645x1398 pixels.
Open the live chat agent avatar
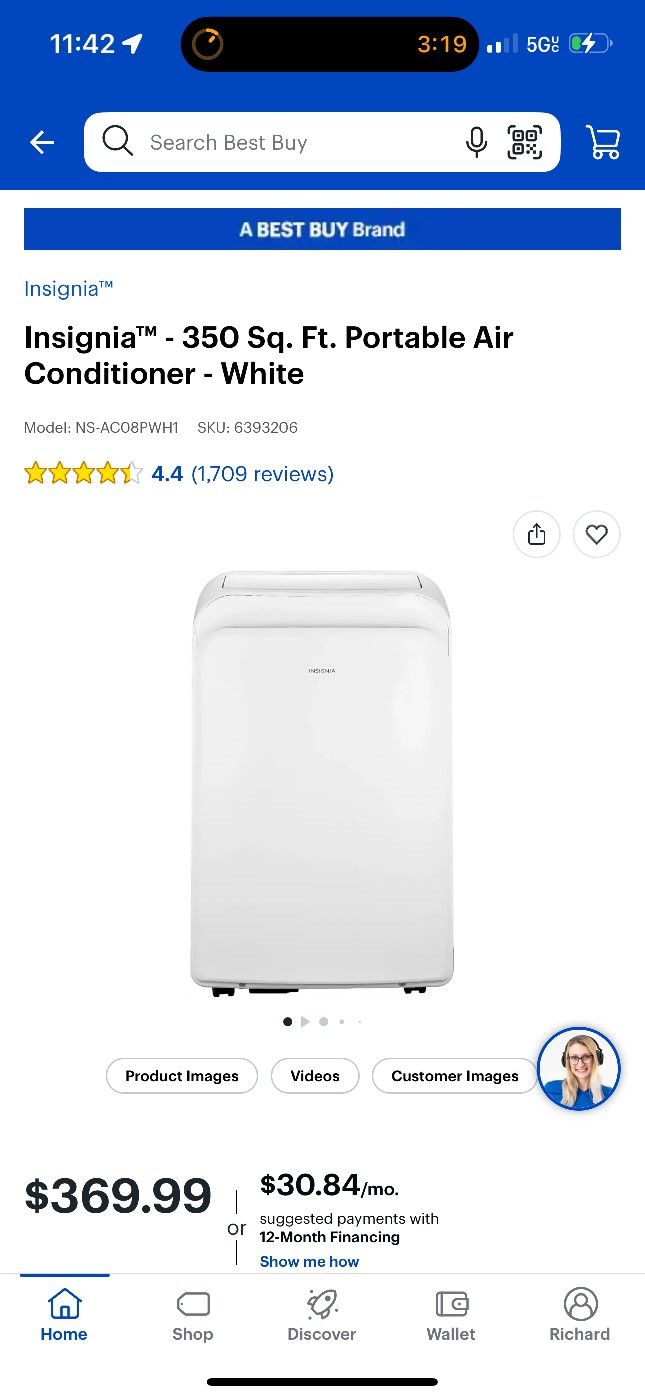579,1069
